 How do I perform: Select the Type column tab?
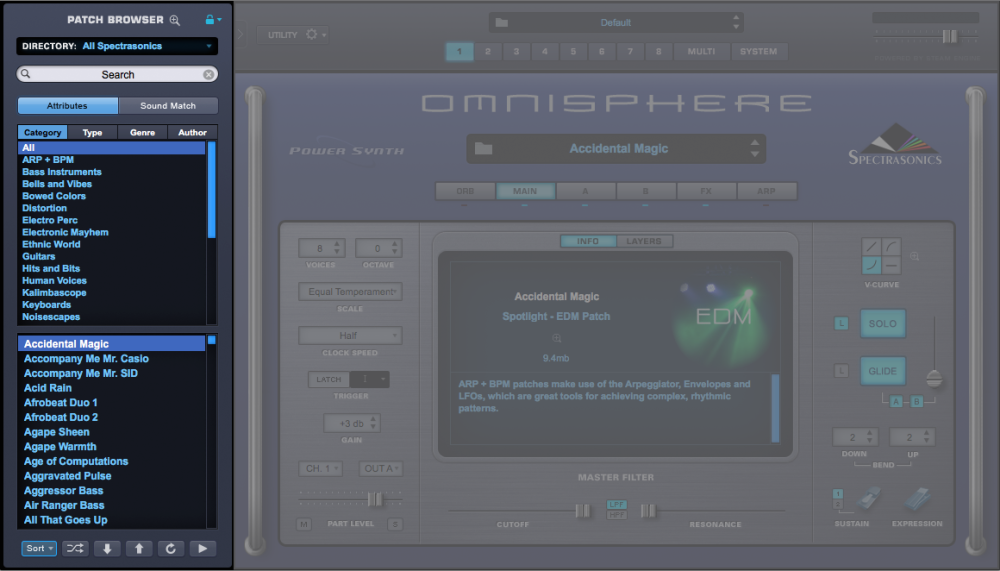point(92,133)
